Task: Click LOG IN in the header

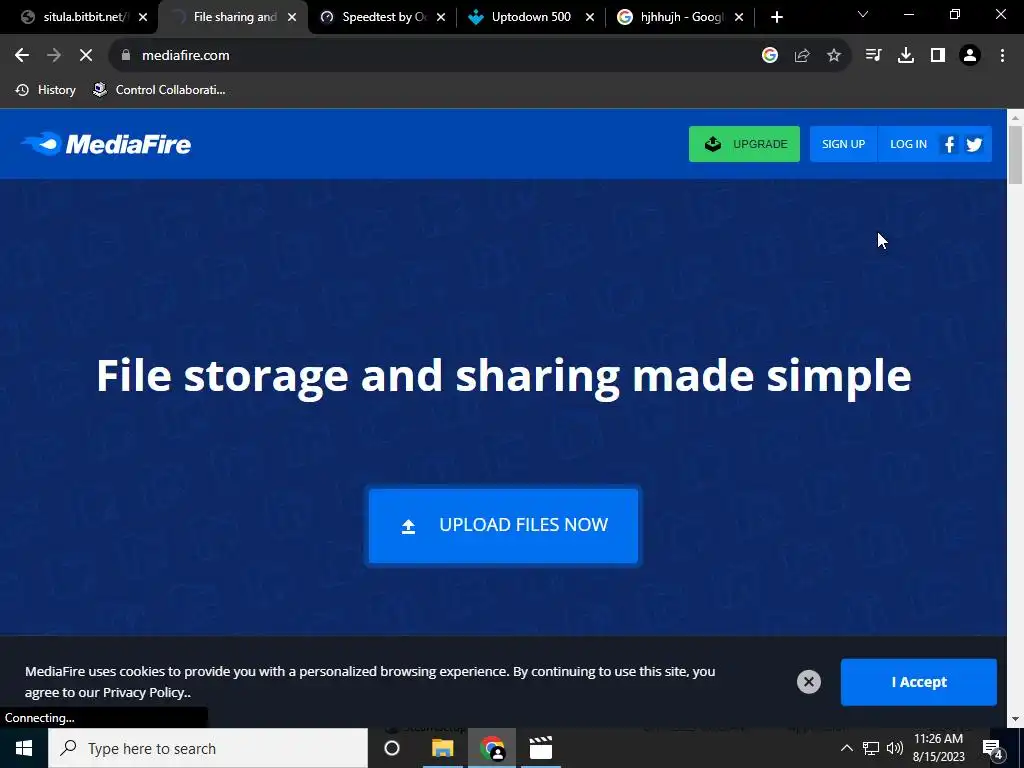Action: point(908,144)
